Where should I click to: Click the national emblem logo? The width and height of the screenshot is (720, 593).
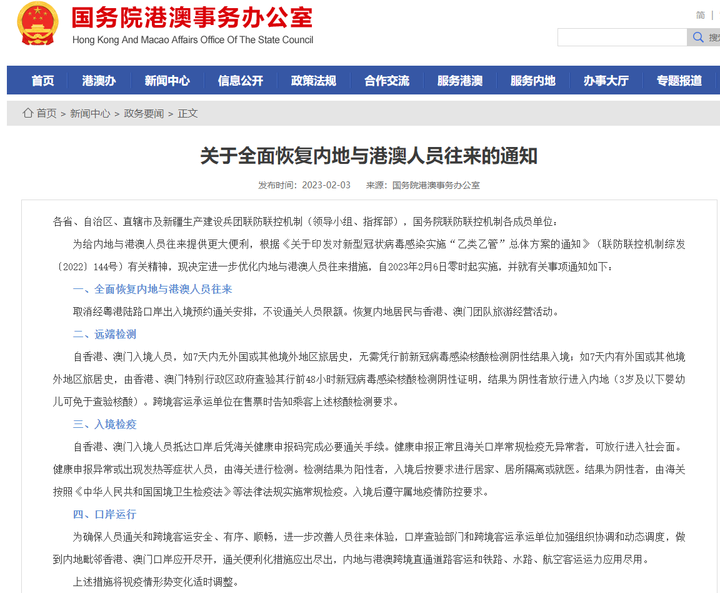(x=38, y=23)
